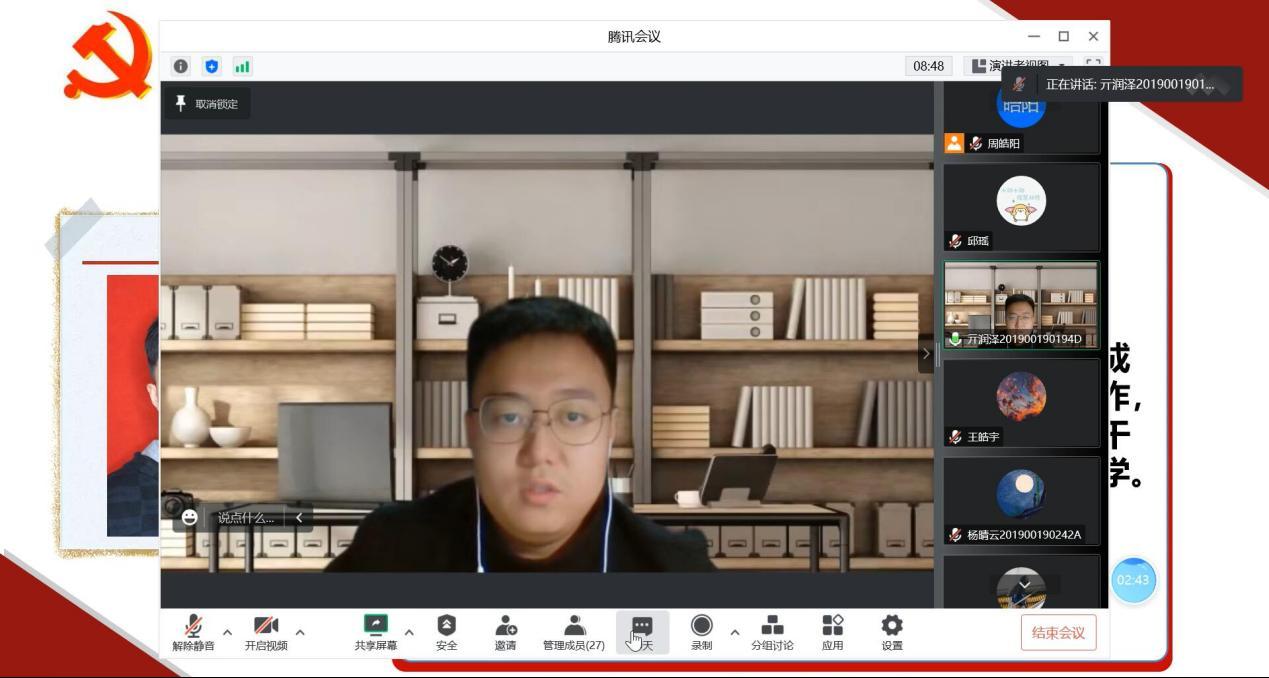Open meeting Settings (设置)

[x=891, y=632]
